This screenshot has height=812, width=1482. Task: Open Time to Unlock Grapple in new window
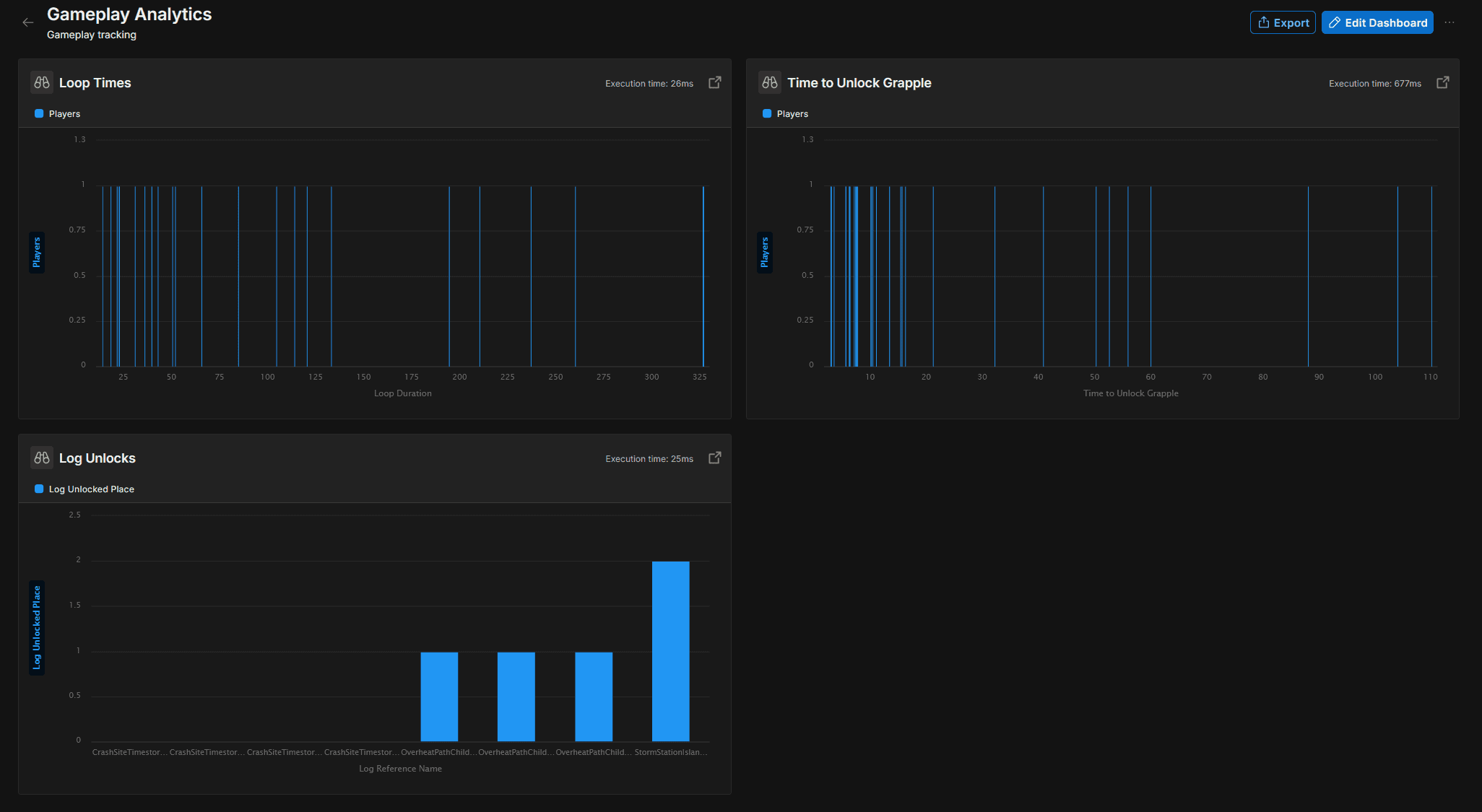(1443, 82)
